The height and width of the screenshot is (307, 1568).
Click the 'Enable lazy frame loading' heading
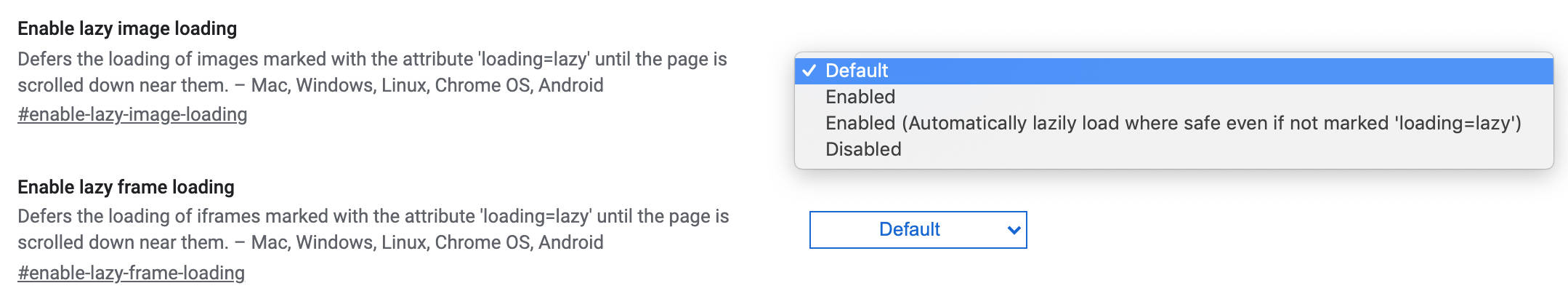point(126,187)
